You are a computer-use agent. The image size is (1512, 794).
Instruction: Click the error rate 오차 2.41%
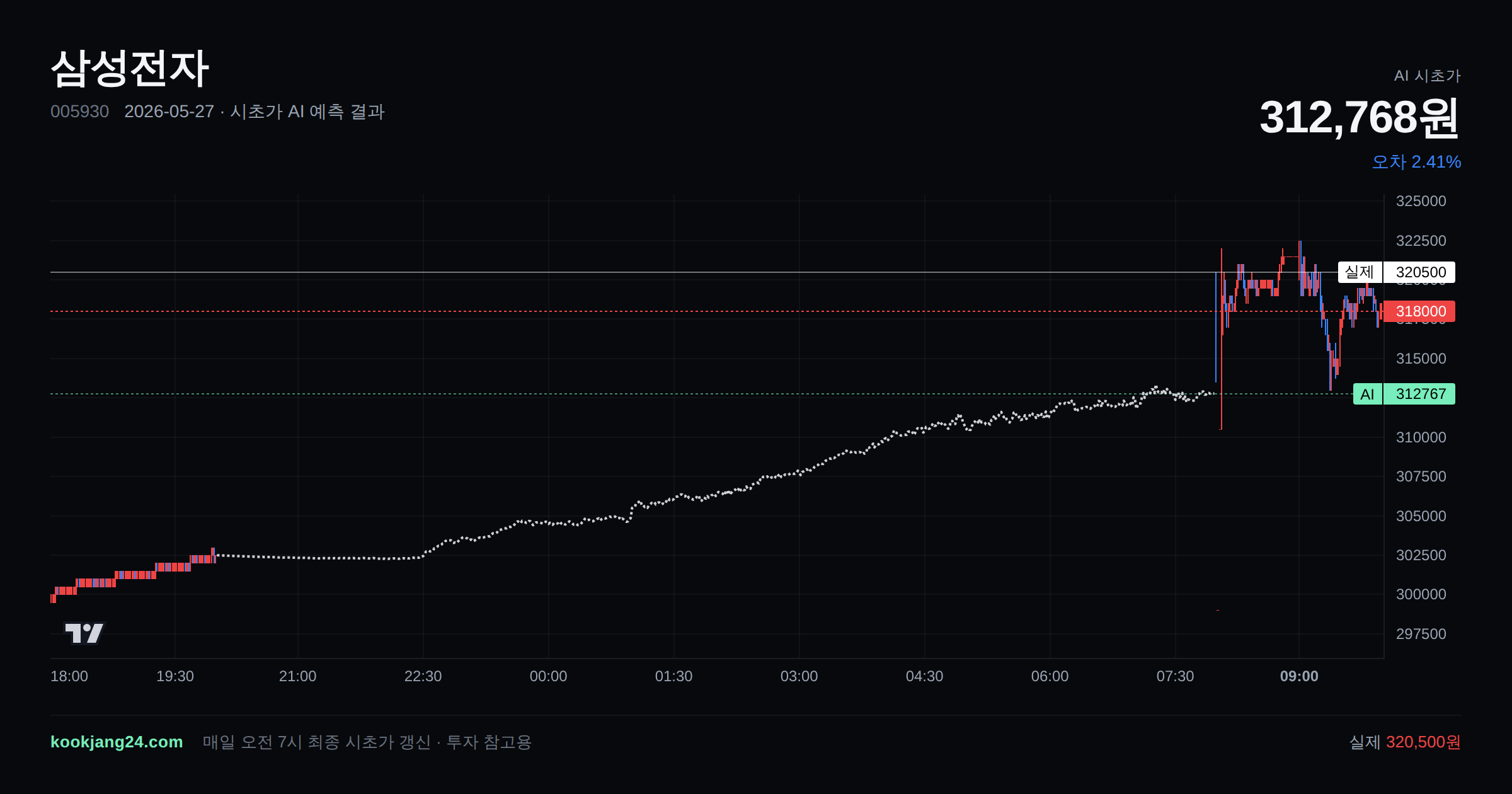[x=1416, y=162]
